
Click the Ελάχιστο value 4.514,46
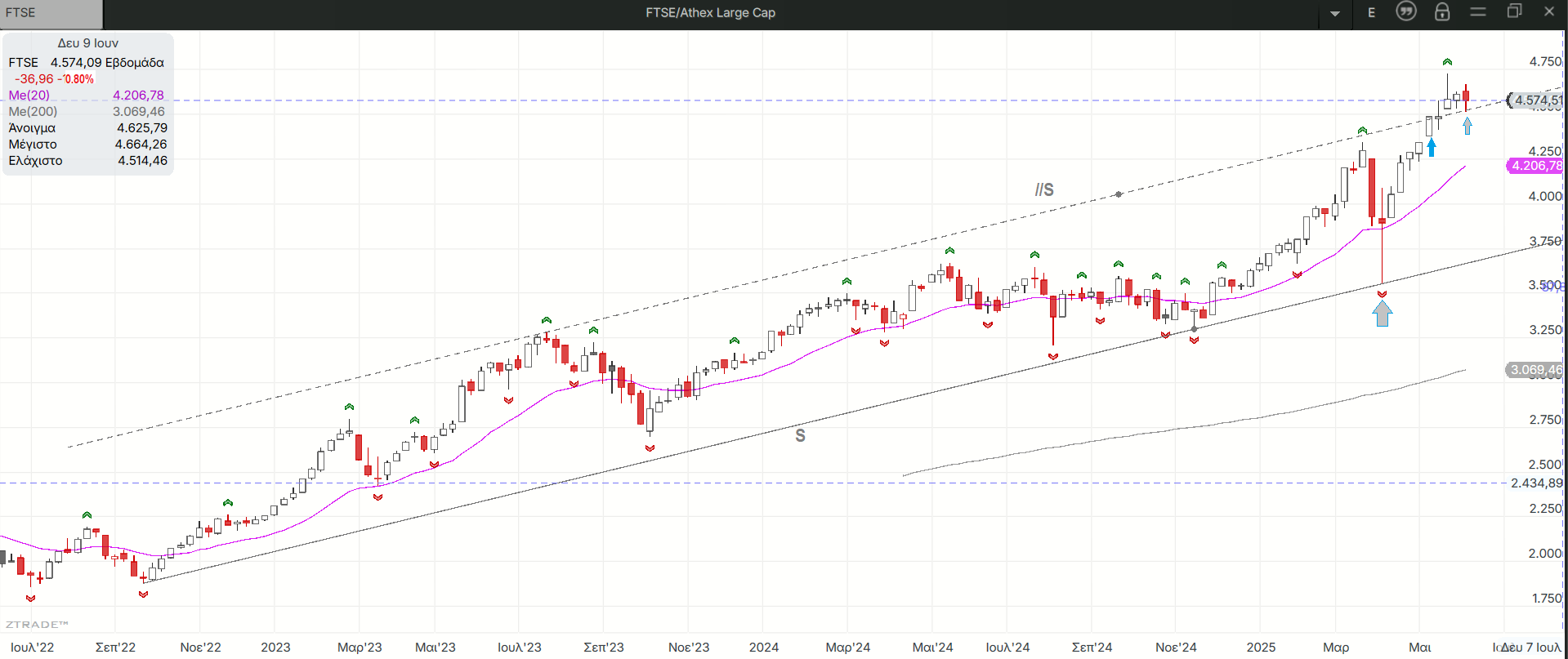point(143,161)
